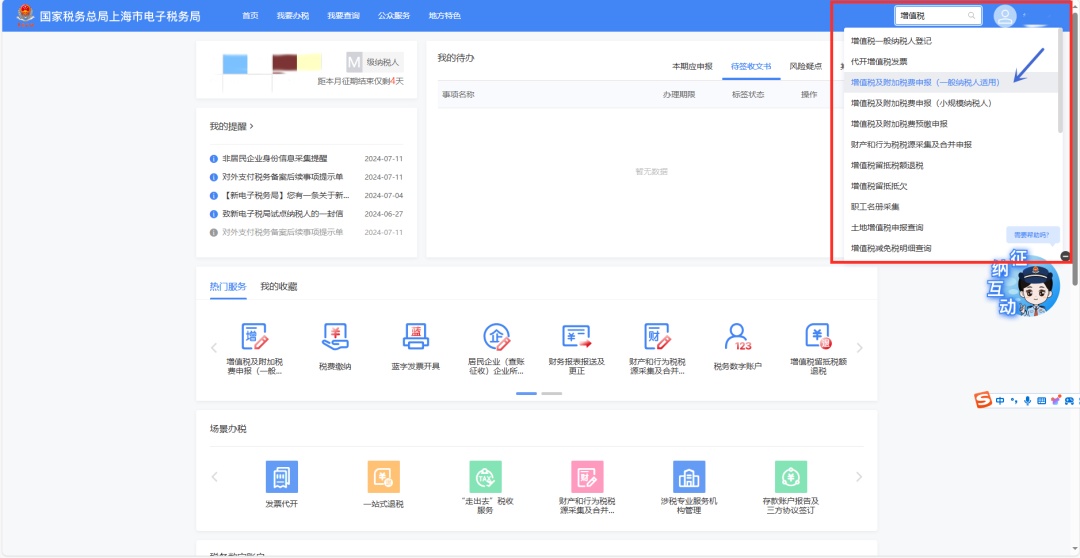This screenshot has height=558, width=1080.
Task: Click the national tax emblem logo
Action: [x=25, y=15]
